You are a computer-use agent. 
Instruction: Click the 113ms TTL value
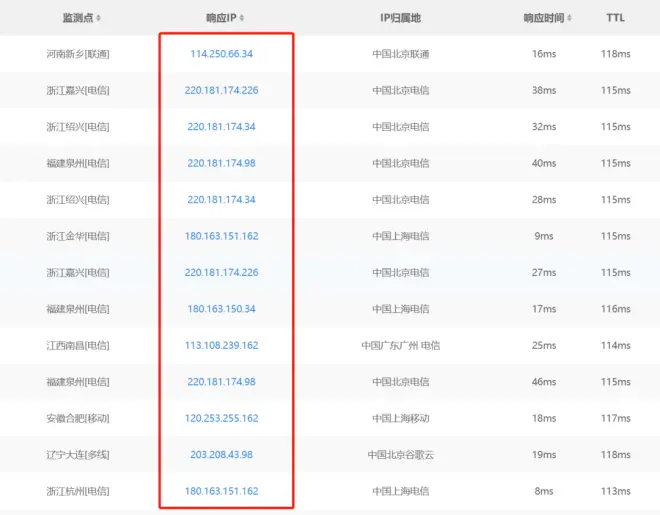point(615,491)
